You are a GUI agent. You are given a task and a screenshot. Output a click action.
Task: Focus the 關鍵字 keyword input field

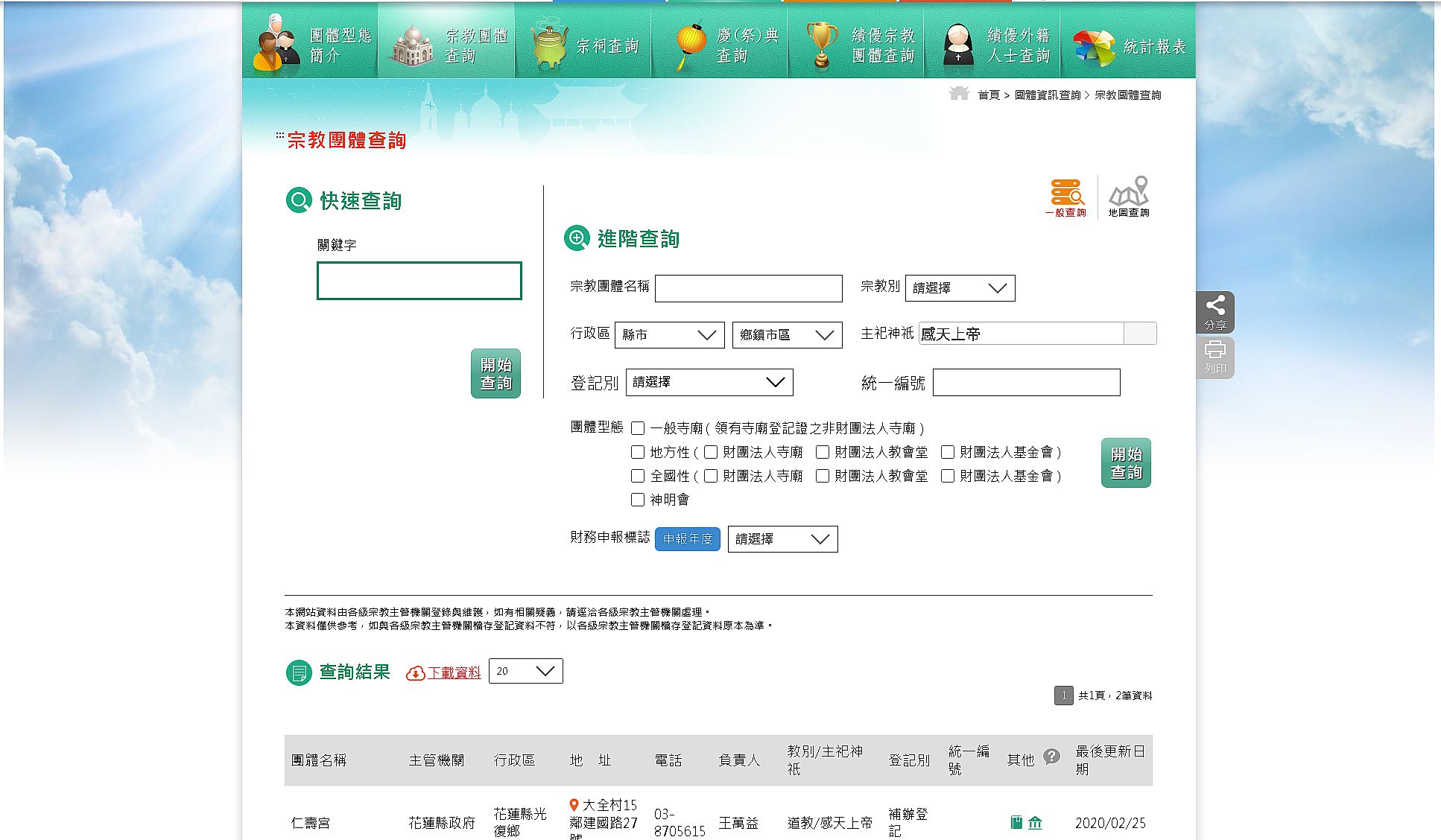pos(419,281)
